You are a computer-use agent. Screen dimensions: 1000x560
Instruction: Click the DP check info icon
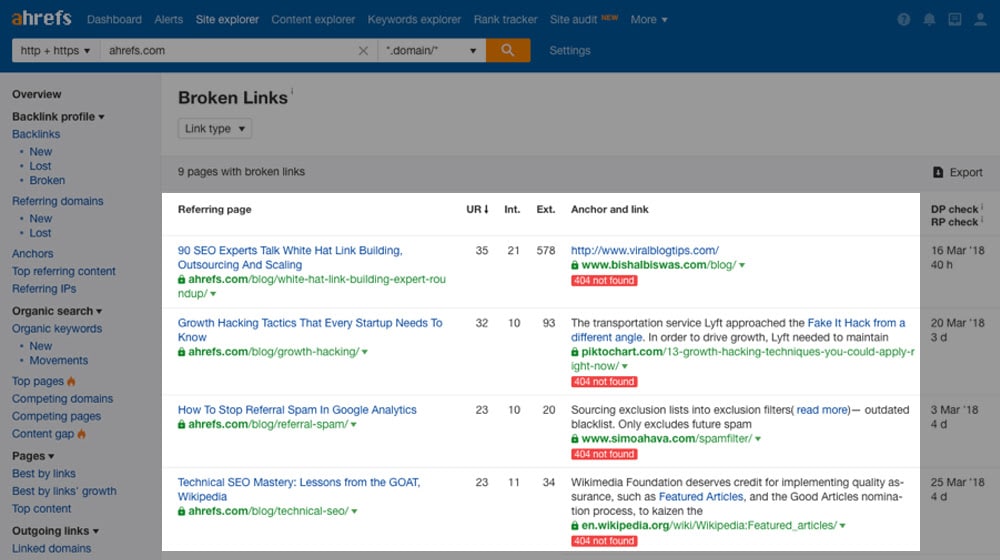(982, 207)
